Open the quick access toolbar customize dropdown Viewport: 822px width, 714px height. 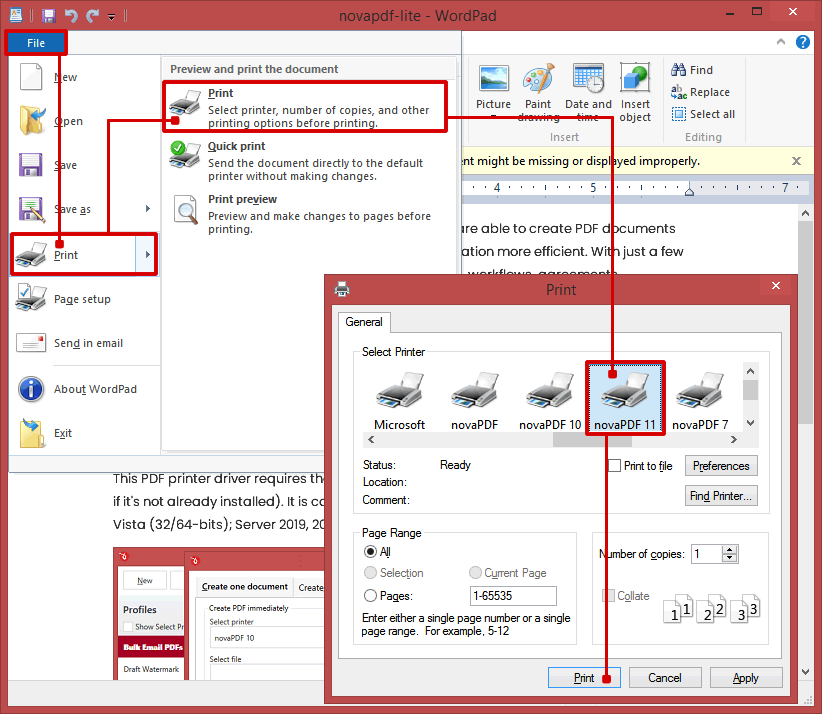(x=110, y=16)
